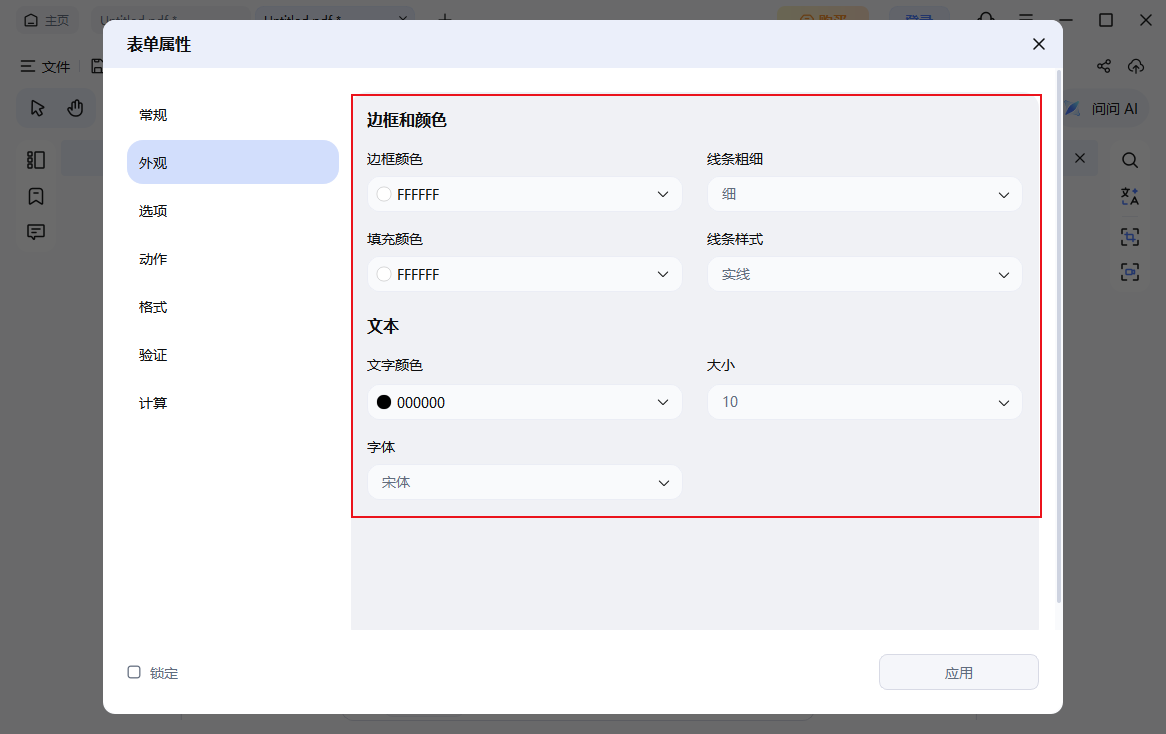Click the save icon next to 文件
The height and width of the screenshot is (734, 1166).
[97, 66]
